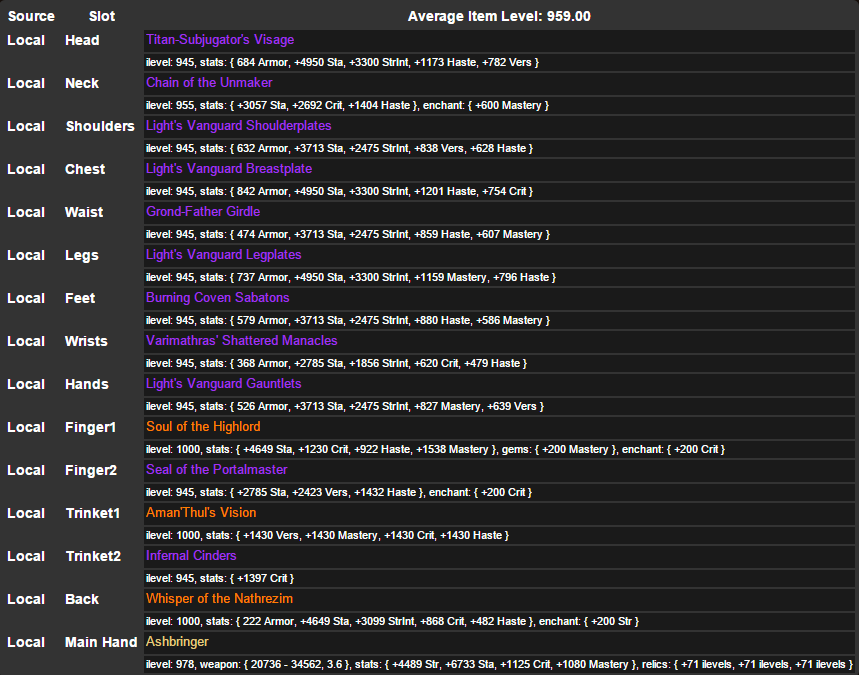The width and height of the screenshot is (859, 675).
Task: Click the Infernal Cinders trinket link
Action: pyautogui.click(x=191, y=556)
